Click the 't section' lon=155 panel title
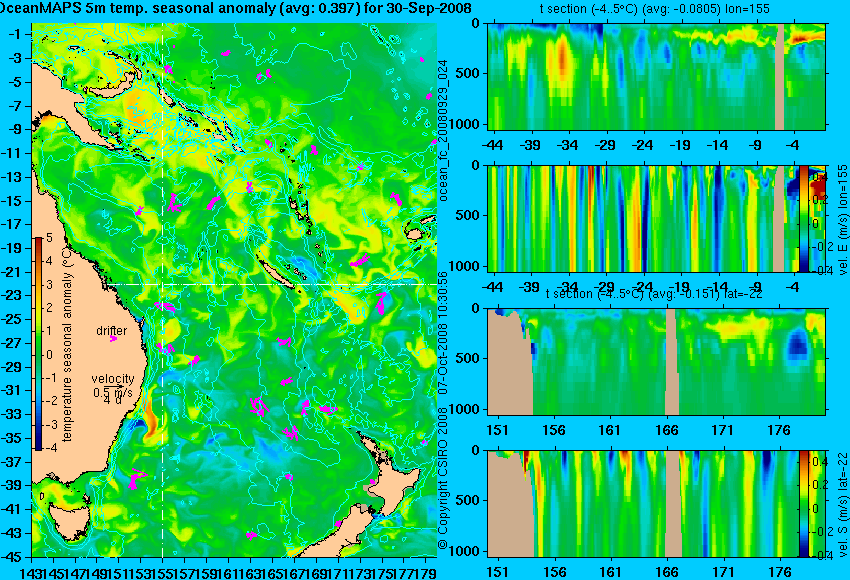 (x=655, y=9)
